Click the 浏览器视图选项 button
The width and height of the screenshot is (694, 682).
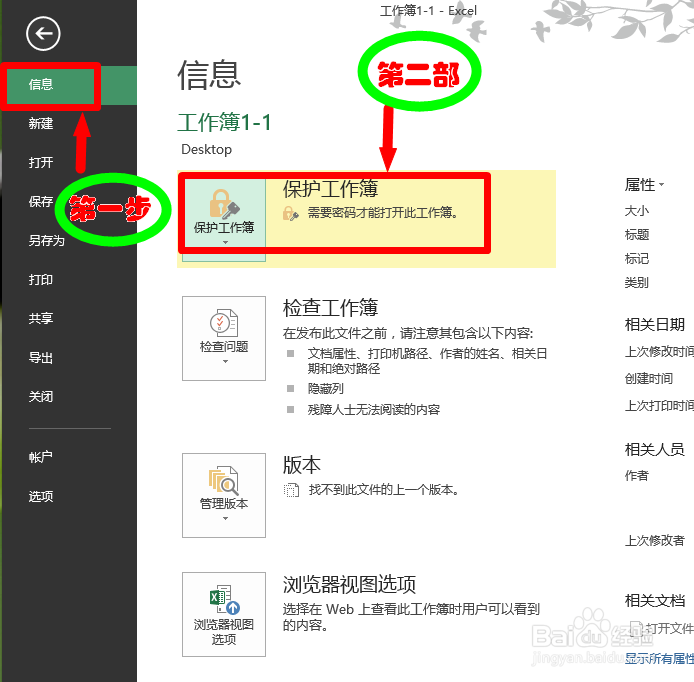point(224,614)
